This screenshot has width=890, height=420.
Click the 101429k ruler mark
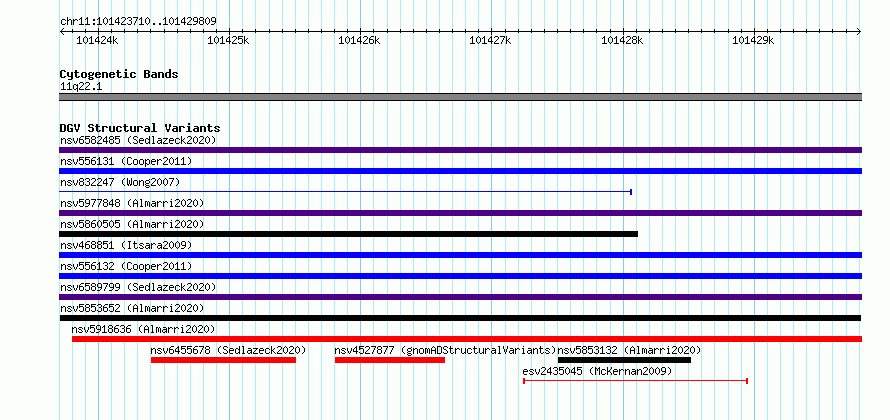pos(753,40)
